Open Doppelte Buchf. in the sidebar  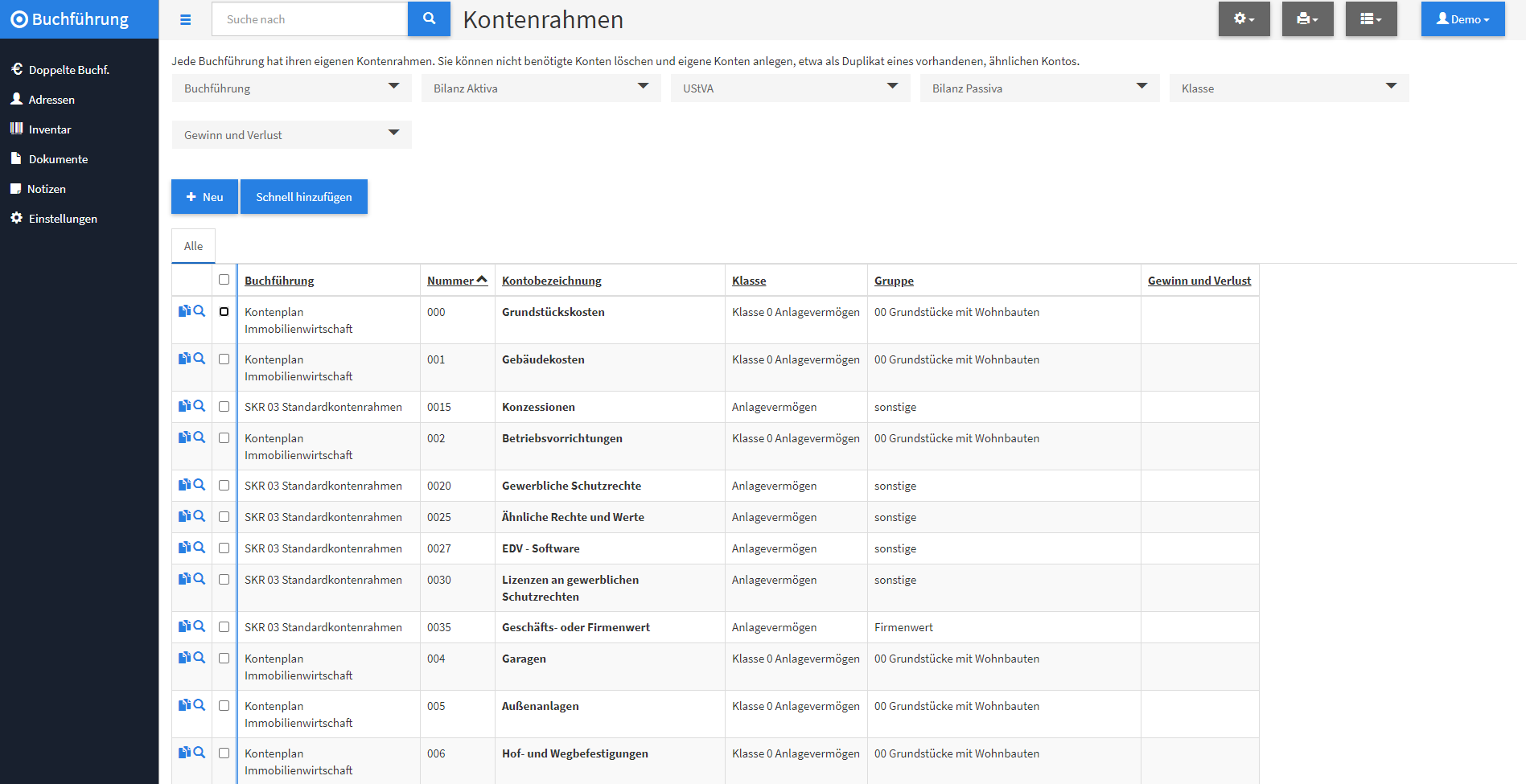coord(60,70)
